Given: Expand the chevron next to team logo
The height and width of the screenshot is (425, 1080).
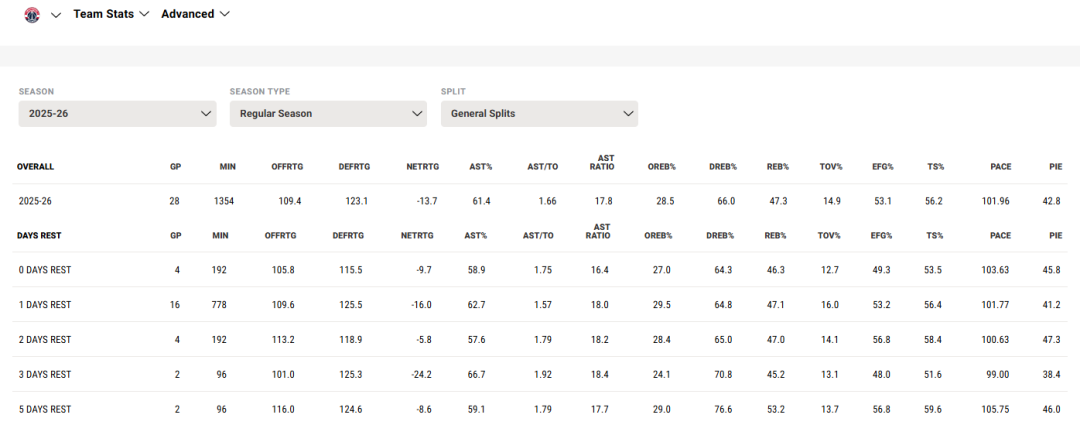Looking at the screenshot, I should pos(56,15).
